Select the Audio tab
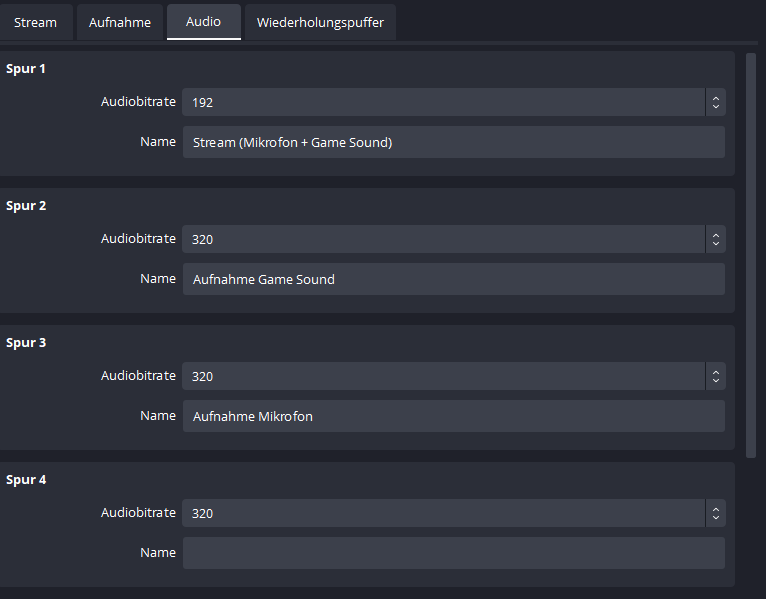The image size is (766, 599). click(x=203, y=21)
